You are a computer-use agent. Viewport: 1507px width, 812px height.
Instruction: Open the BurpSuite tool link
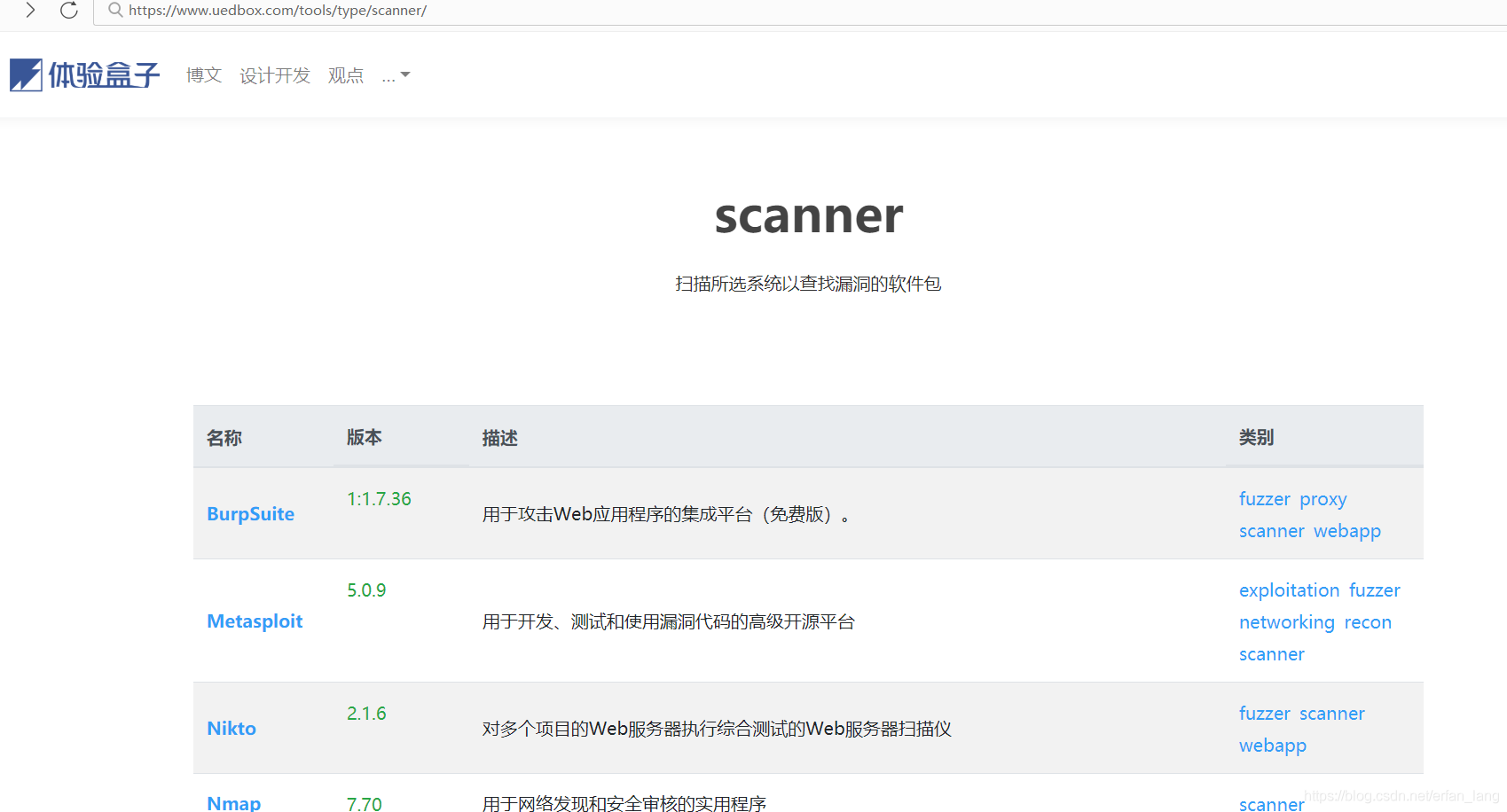pos(251,514)
